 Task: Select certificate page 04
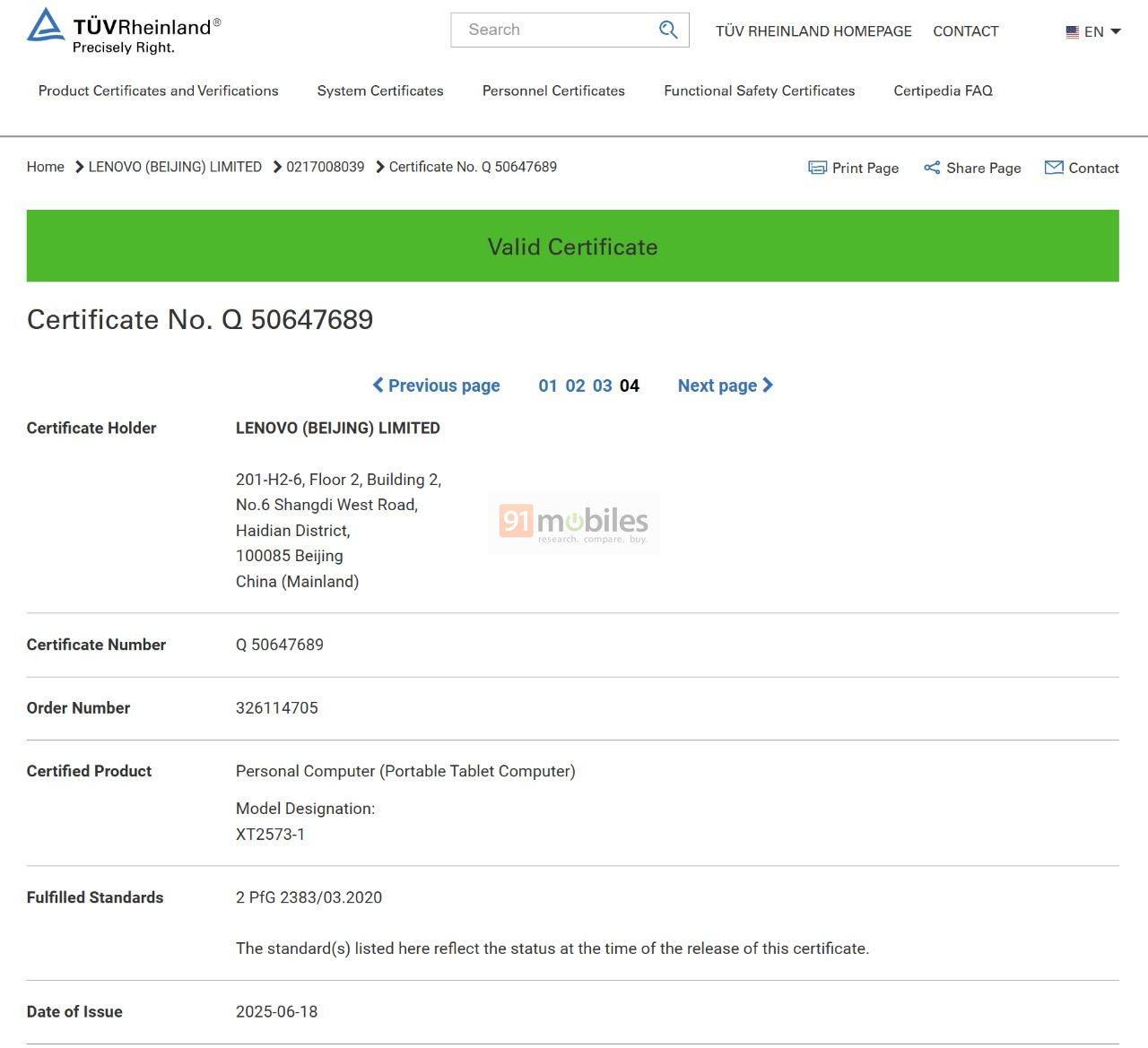pyautogui.click(x=630, y=385)
